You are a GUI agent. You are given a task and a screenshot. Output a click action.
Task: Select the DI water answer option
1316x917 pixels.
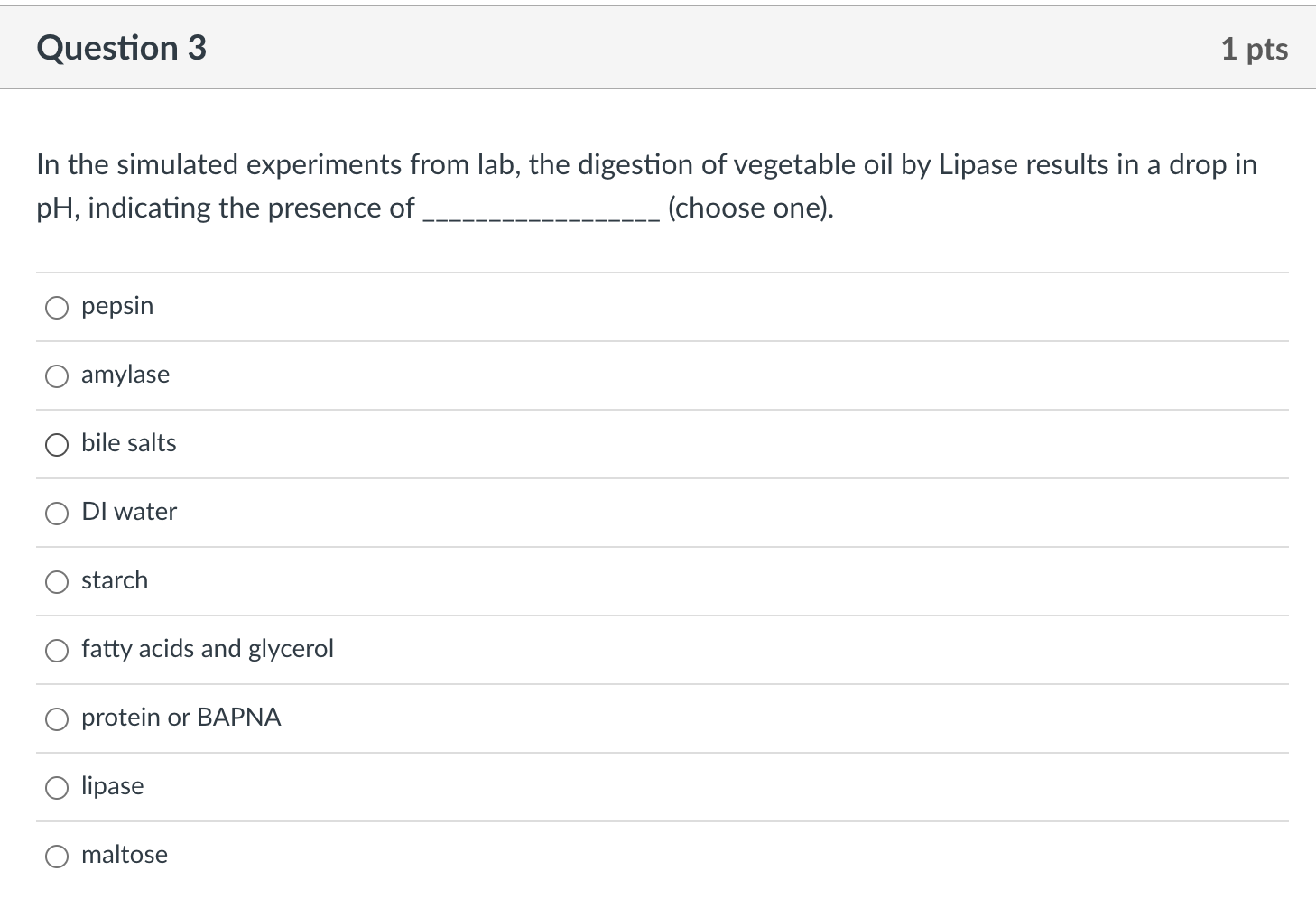point(56,513)
